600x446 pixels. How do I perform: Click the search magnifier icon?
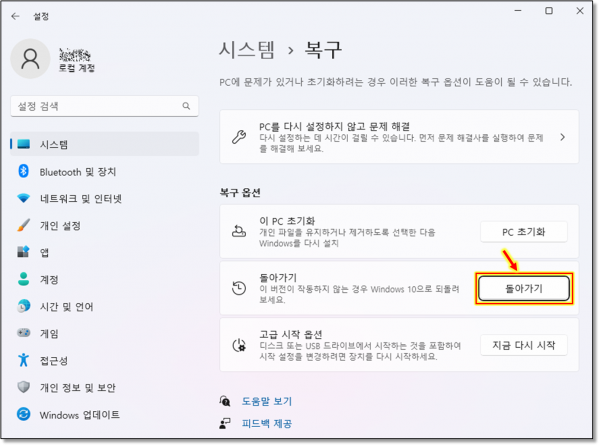pos(186,106)
